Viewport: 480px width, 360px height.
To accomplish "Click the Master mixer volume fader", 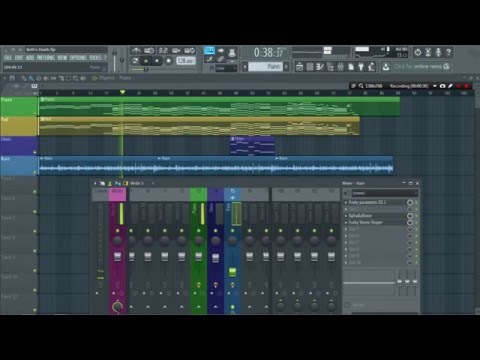I will click(x=117, y=256).
